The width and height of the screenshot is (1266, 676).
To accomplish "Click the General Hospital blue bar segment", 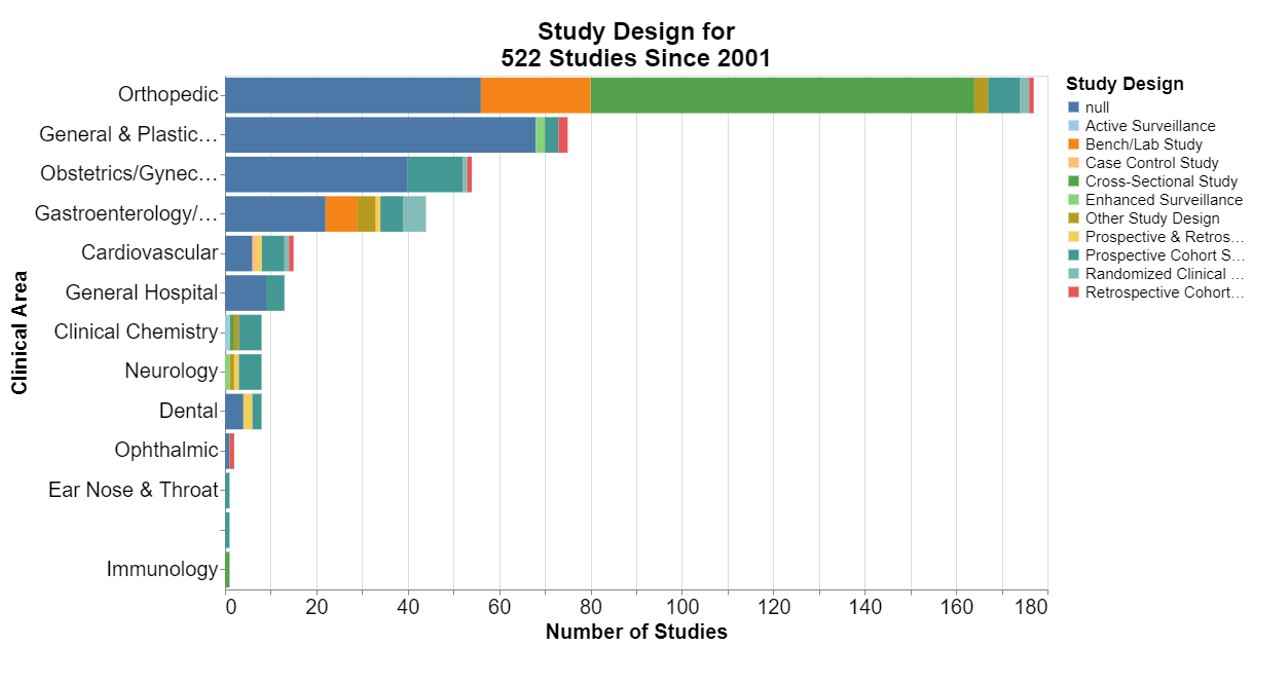I will coord(245,293).
